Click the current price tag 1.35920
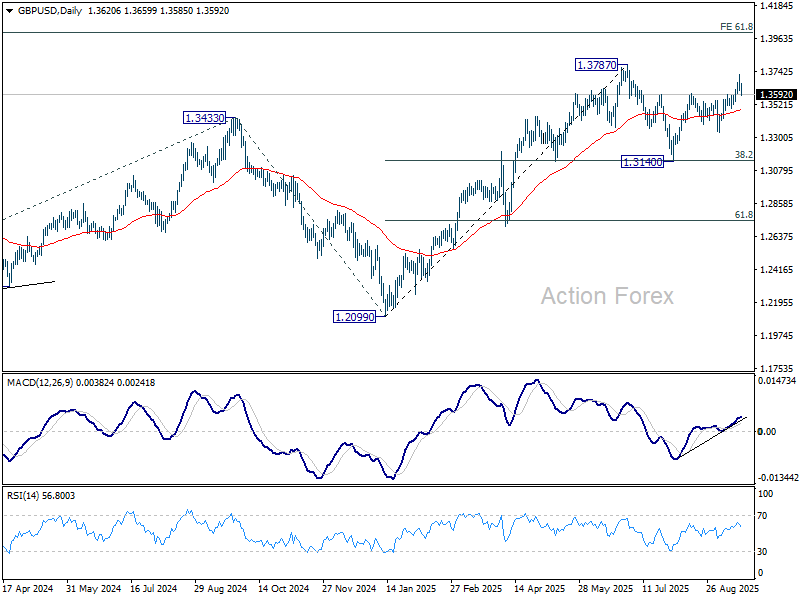This screenshot has width=800, height=600. click(777, 94)
